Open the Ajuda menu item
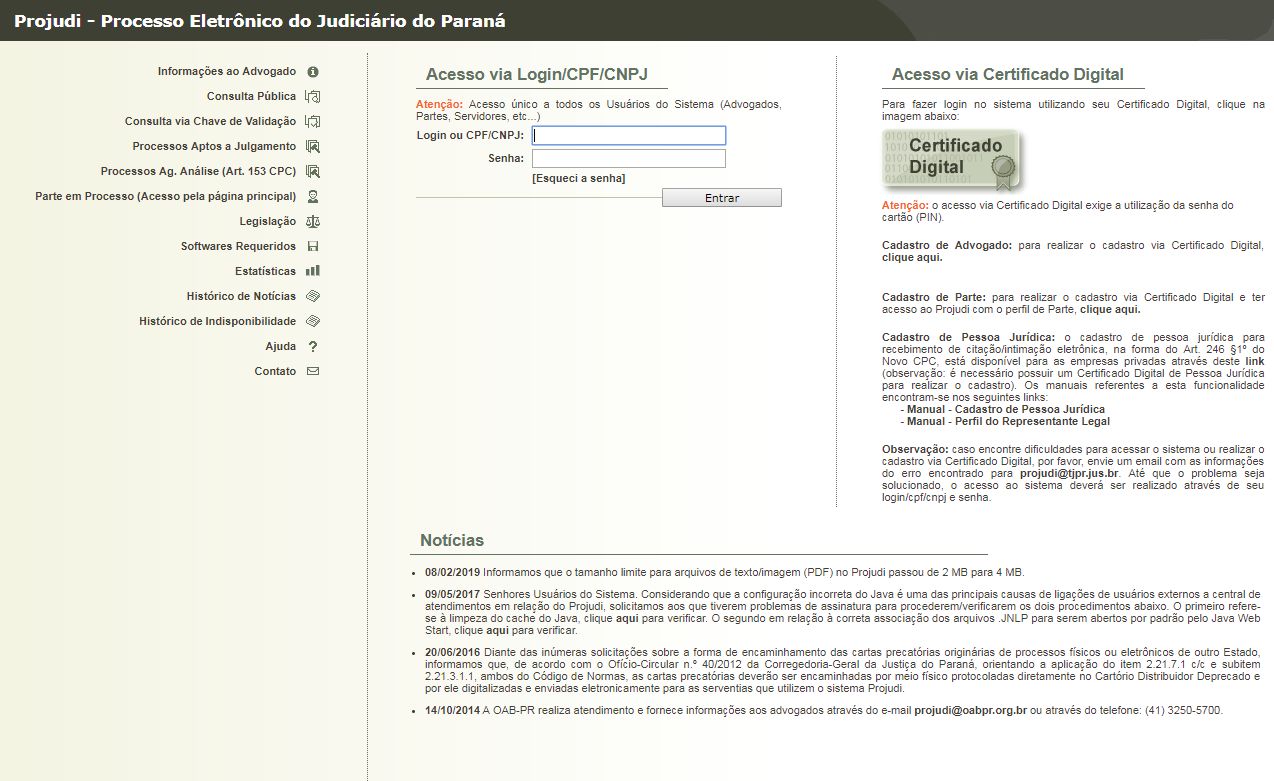This screenshot has height=781, width=1274. tap(281, 347)
